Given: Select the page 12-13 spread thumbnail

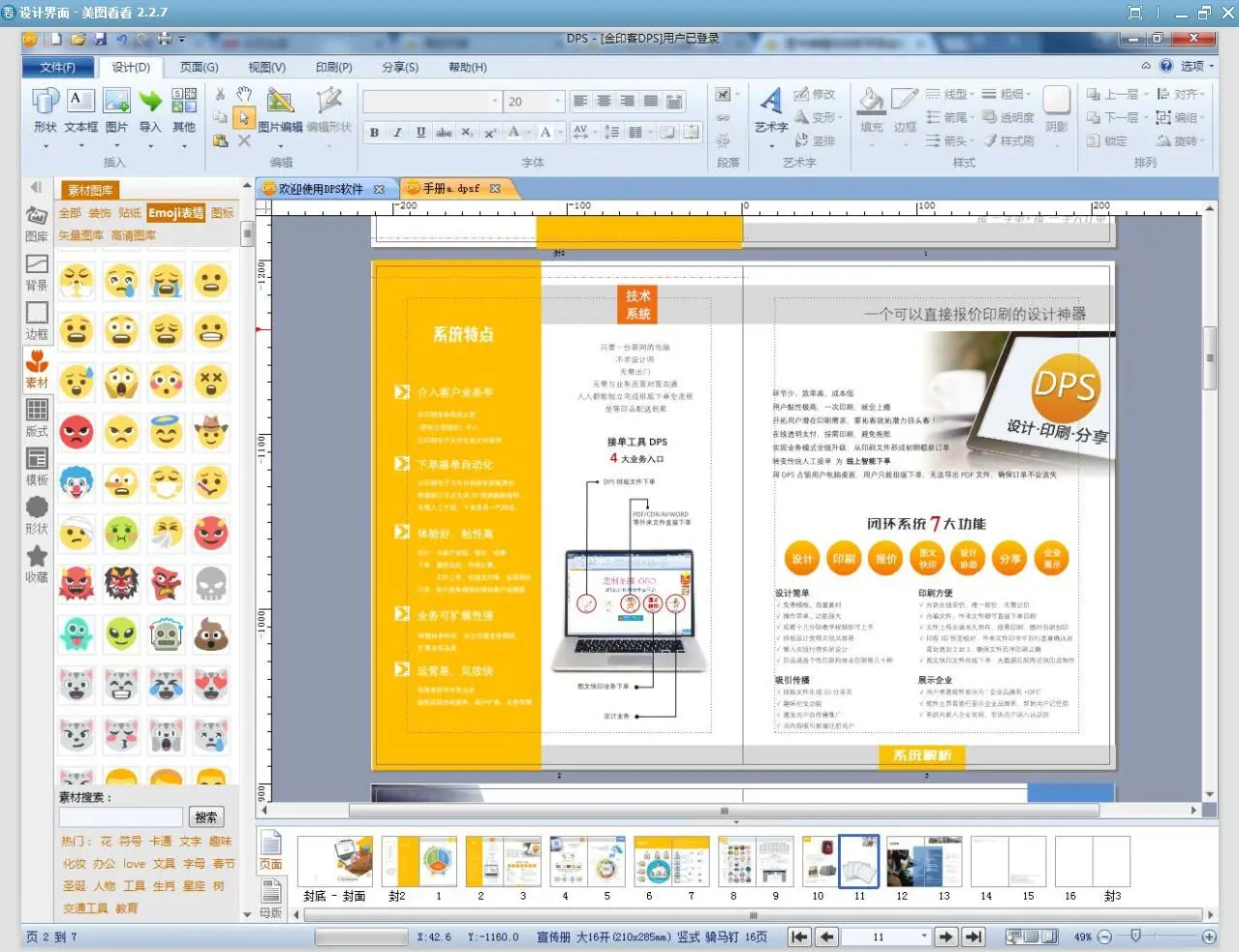Looking at the screenshot, I should coord(922,862).
